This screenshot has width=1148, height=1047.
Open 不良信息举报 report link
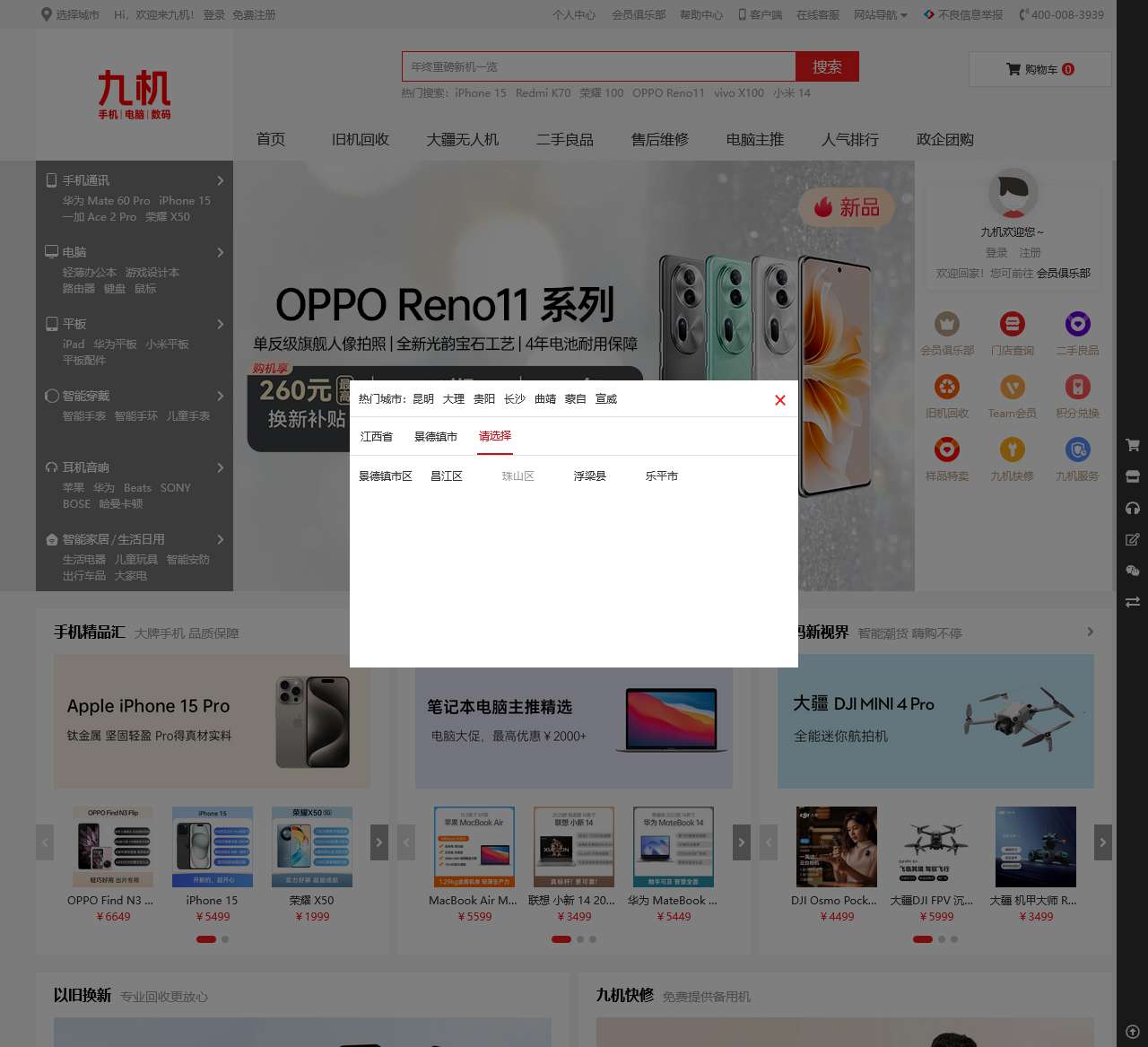963,15
